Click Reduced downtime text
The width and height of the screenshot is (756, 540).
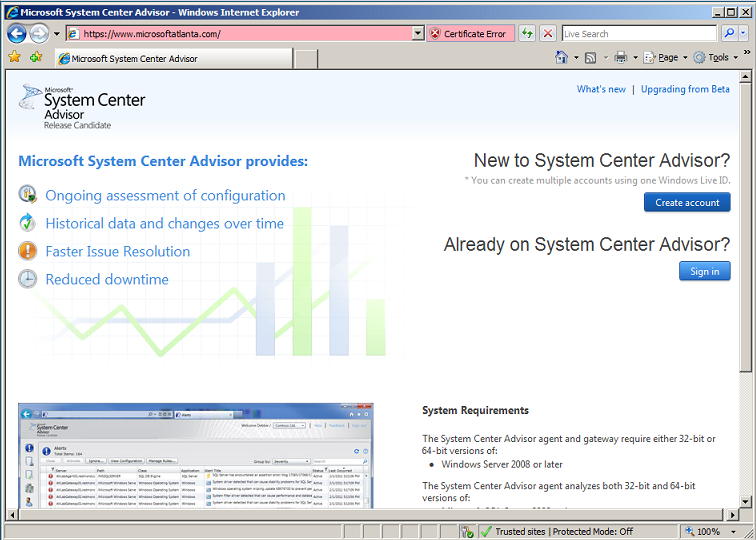pyautogui.click(x=107, y=280)
